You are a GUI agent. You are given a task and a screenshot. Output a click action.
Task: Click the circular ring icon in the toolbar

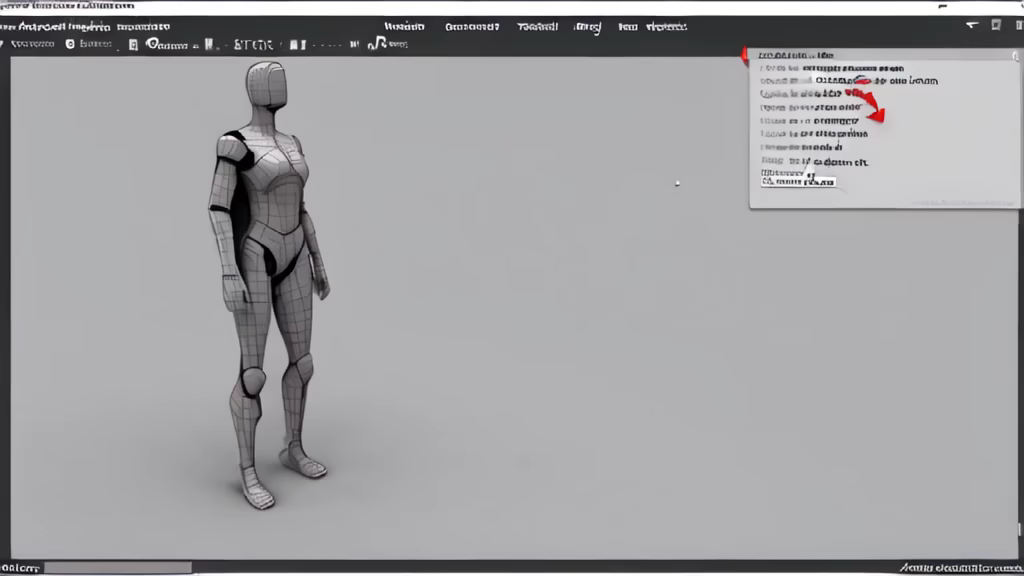[153, 44]
